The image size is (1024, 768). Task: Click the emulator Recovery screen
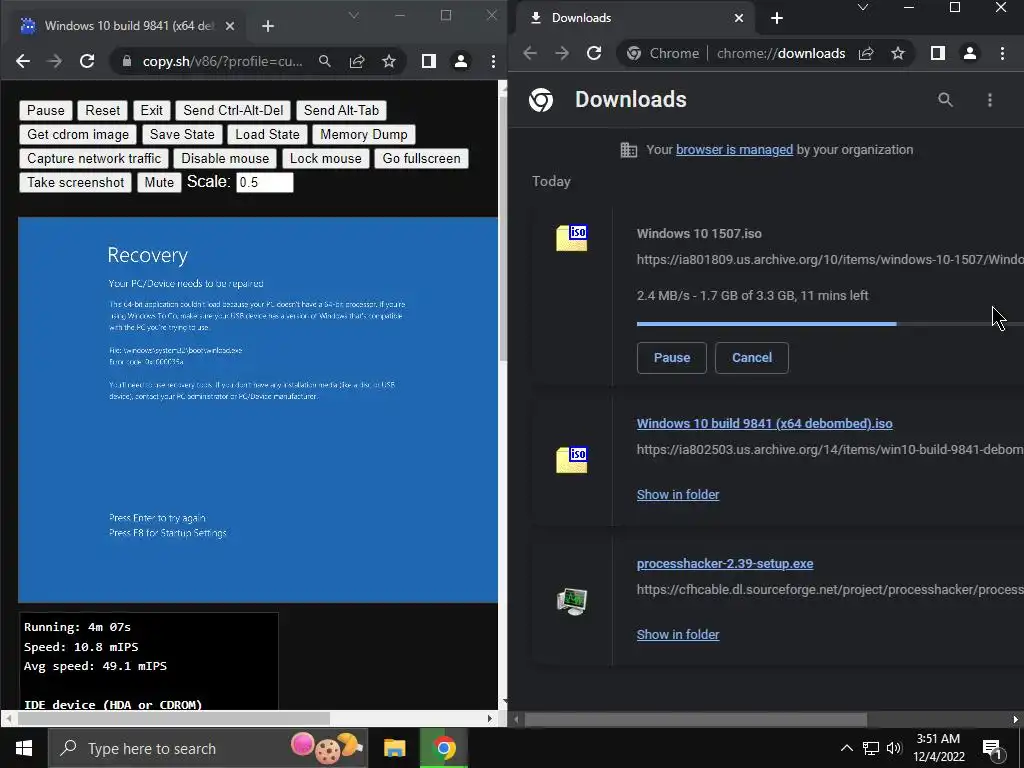pos(258,409)
